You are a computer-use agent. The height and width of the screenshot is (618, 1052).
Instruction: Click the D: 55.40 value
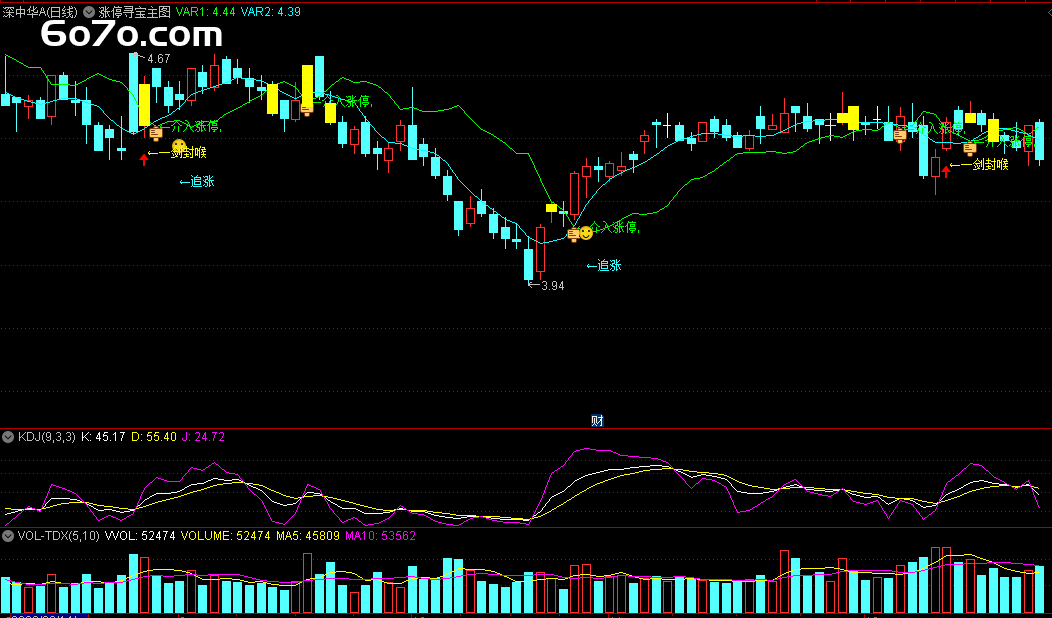click(154, 437)
